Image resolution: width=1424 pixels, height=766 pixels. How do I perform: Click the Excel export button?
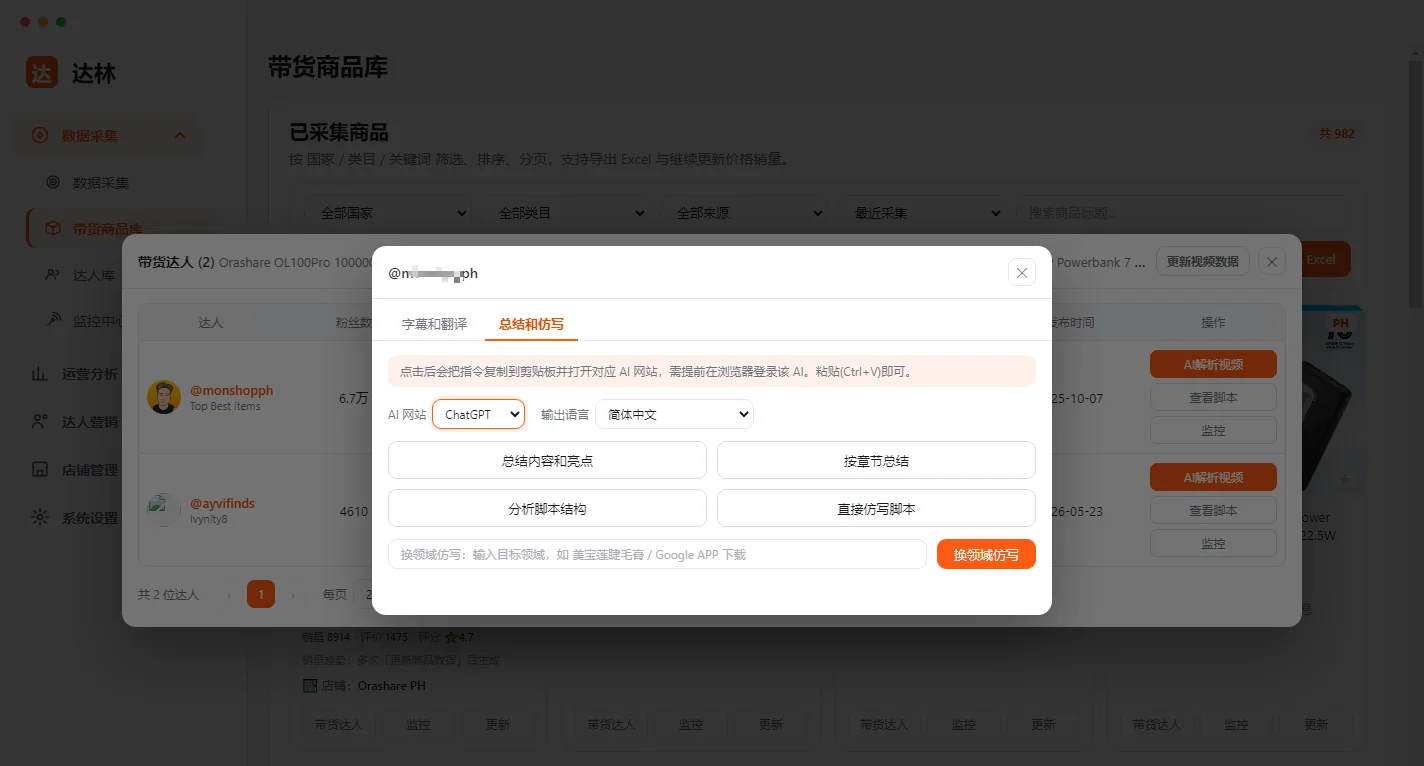point(1326,259)
